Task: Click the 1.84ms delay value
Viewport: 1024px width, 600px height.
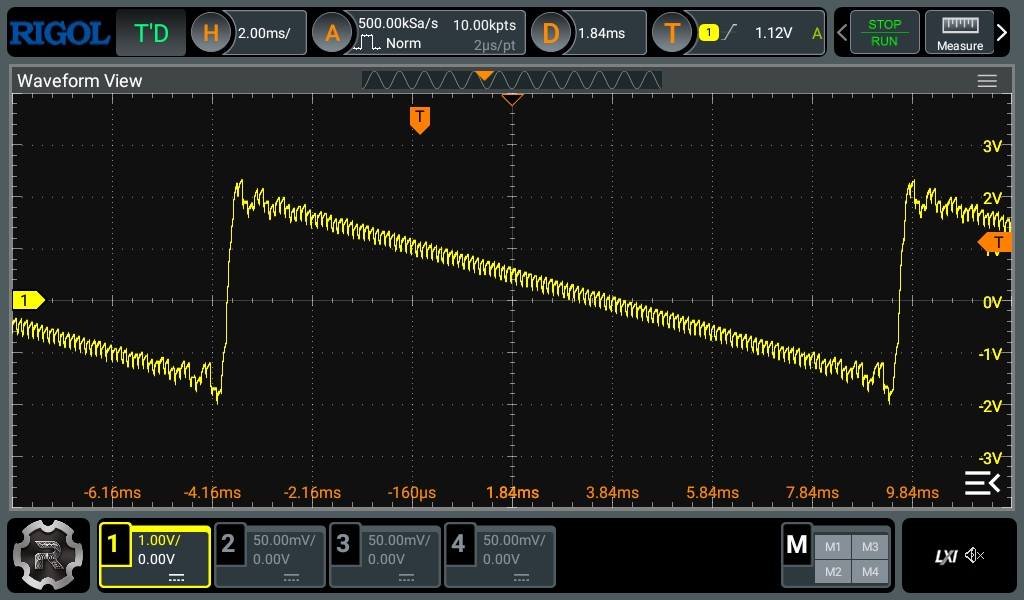Action: pyautogui.click(x=601, y=33)
